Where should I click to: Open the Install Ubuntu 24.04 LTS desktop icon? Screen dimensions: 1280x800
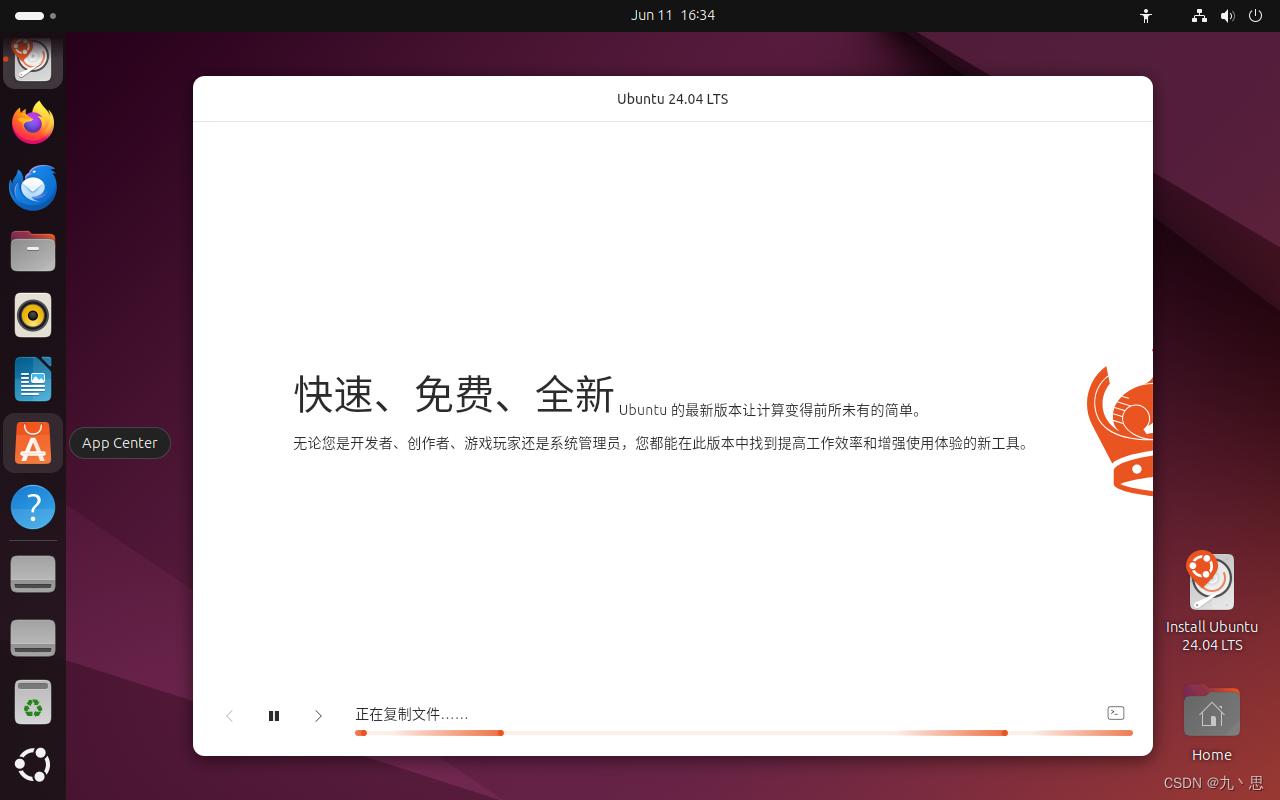pos(1212,601)
